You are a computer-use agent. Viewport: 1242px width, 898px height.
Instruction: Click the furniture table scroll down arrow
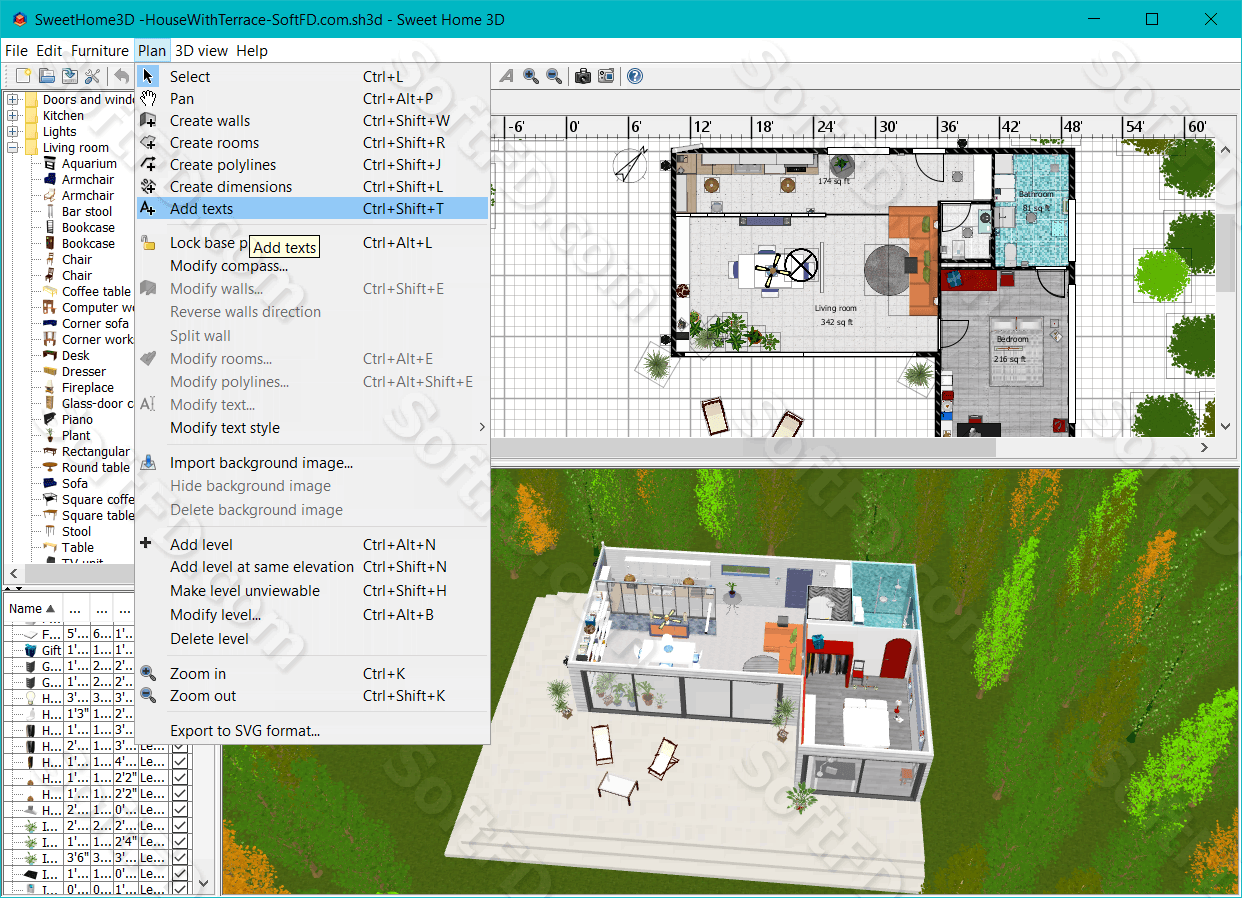point(205,884)
